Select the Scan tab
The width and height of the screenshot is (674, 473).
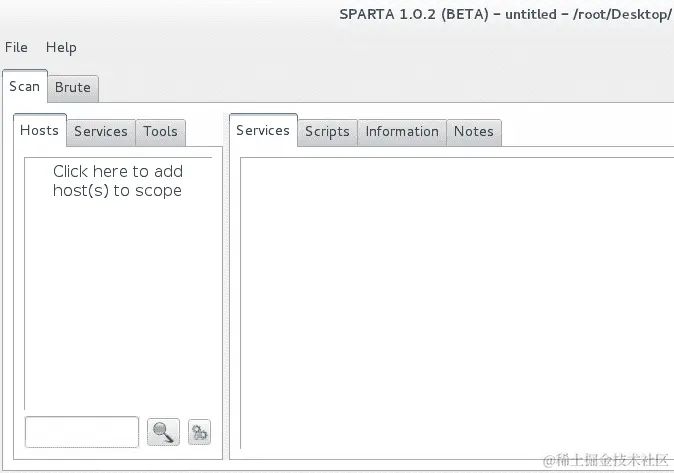point(25,86)
